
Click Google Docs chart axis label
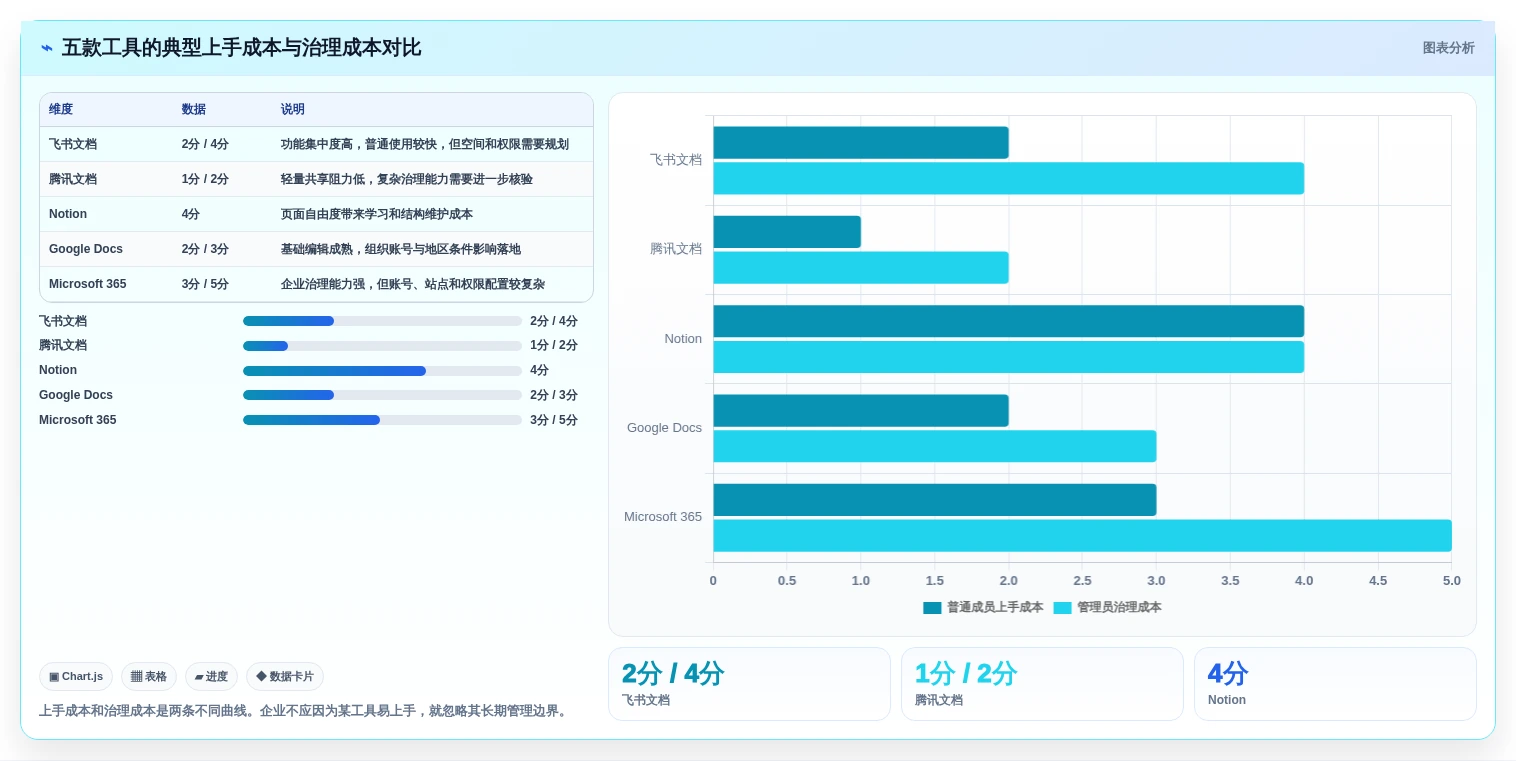click(664, 428)
